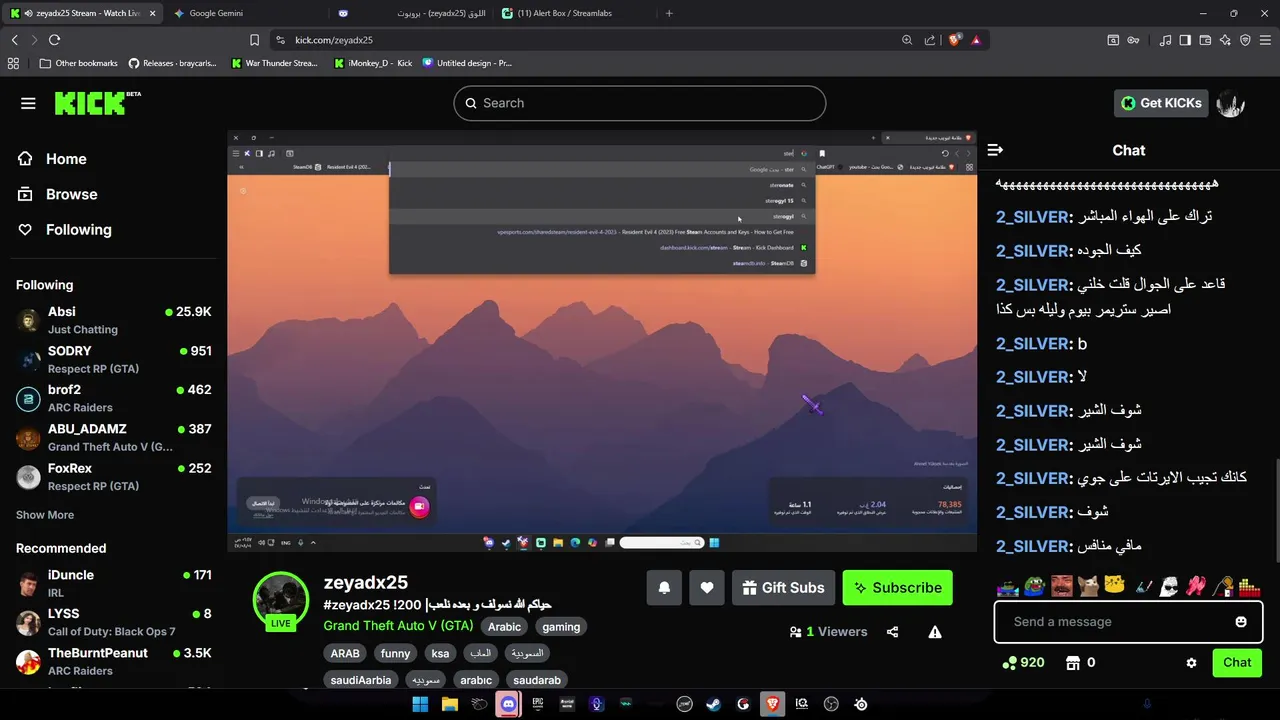Open the War Thunder Strea... bookmark

(274, 63)
